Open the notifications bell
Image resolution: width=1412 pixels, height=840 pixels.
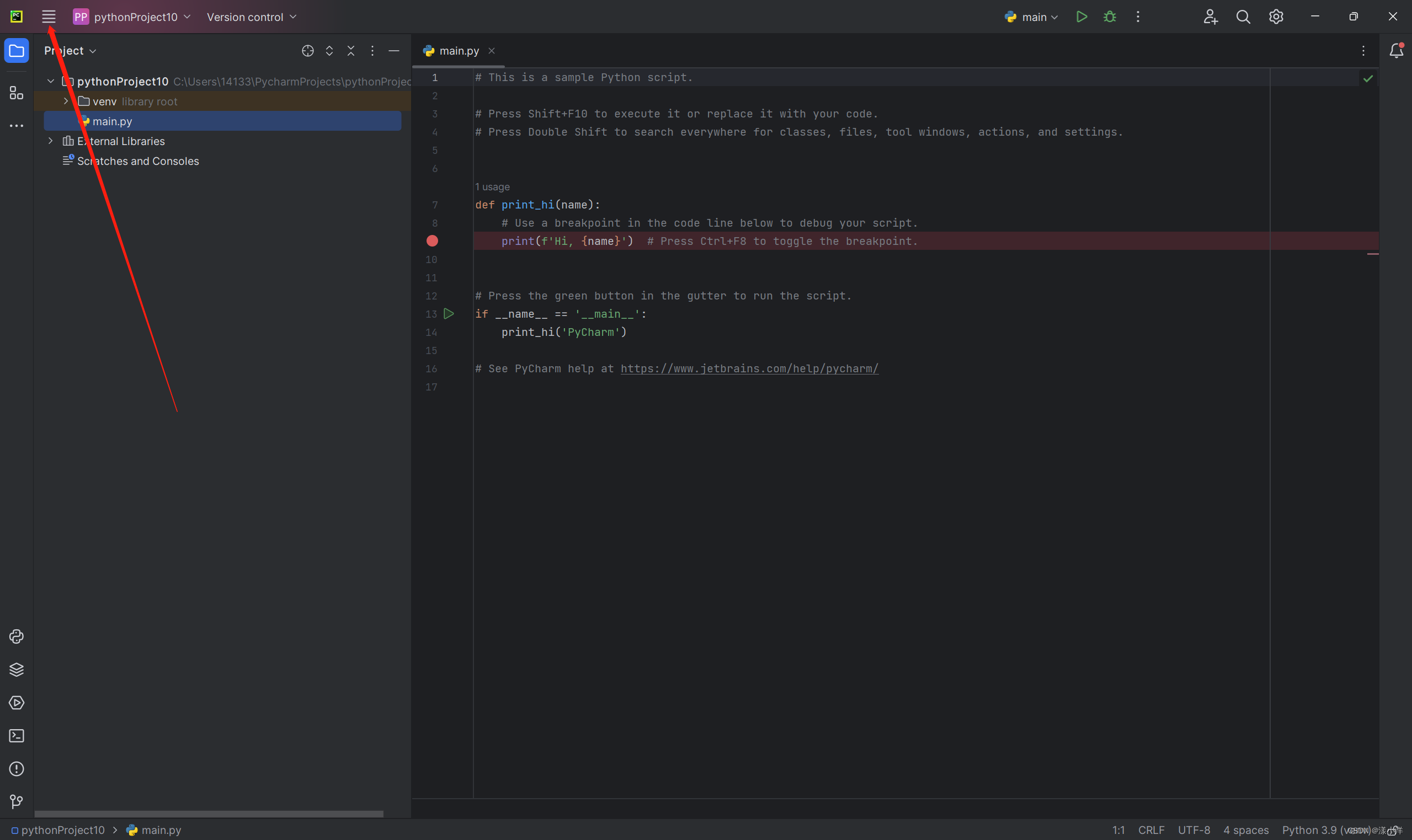pos(1396,51)
